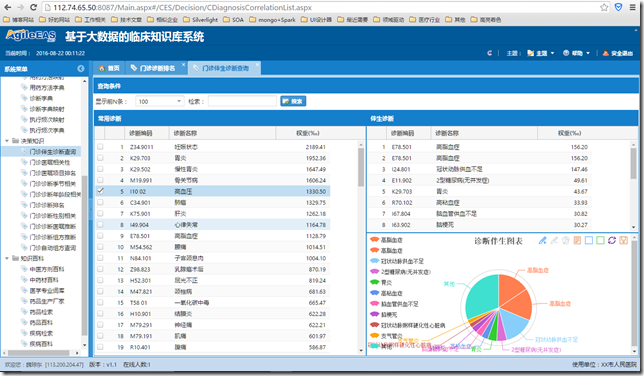Open the 帮助 help dropdown
Image resolution: width=644 pixels, height=376 pixels.
pos(577,53)
